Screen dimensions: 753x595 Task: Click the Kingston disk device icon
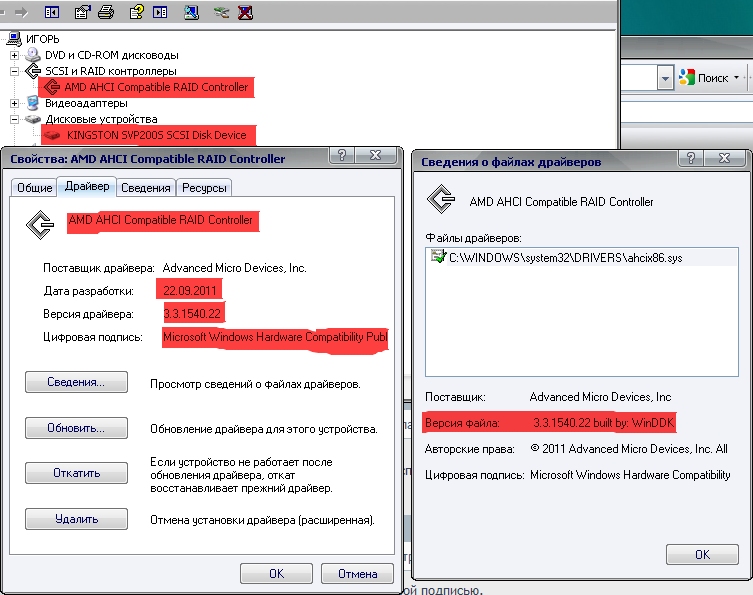[x=52, y=135]
